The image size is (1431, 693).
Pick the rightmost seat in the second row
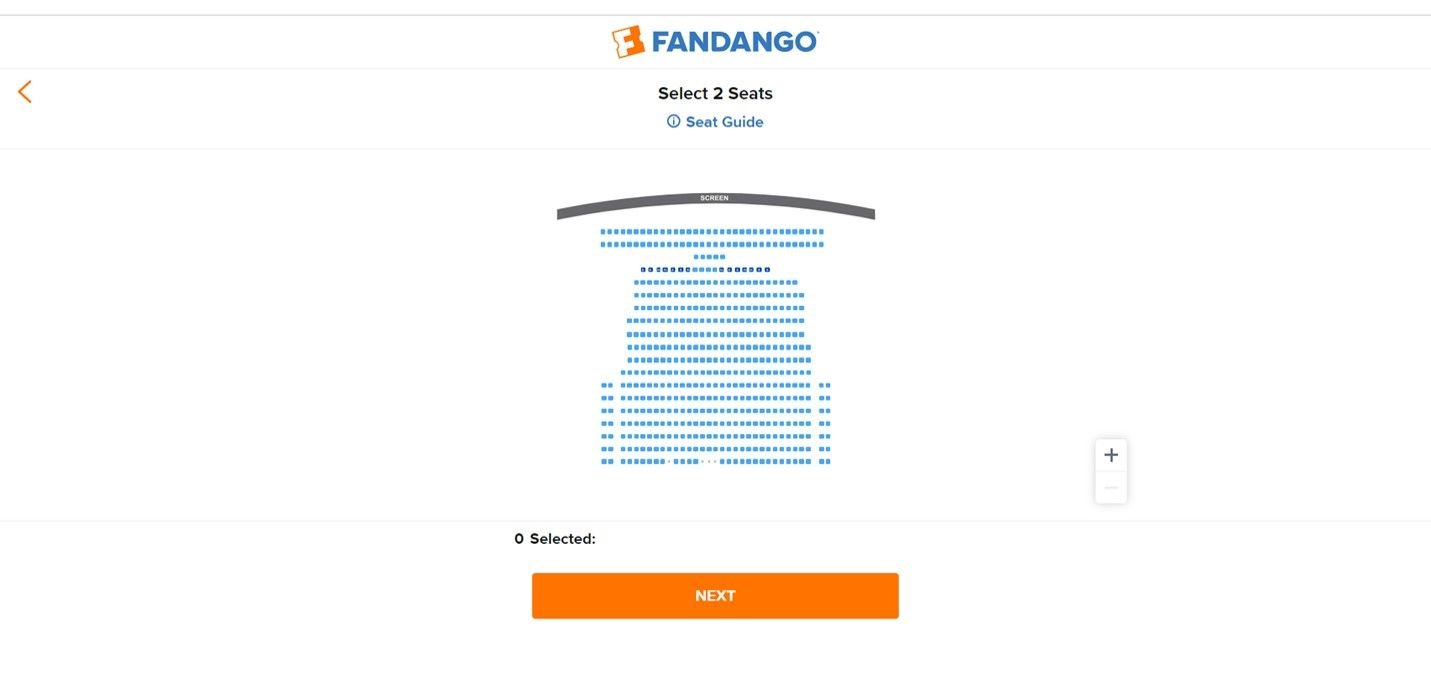(821, 245)
